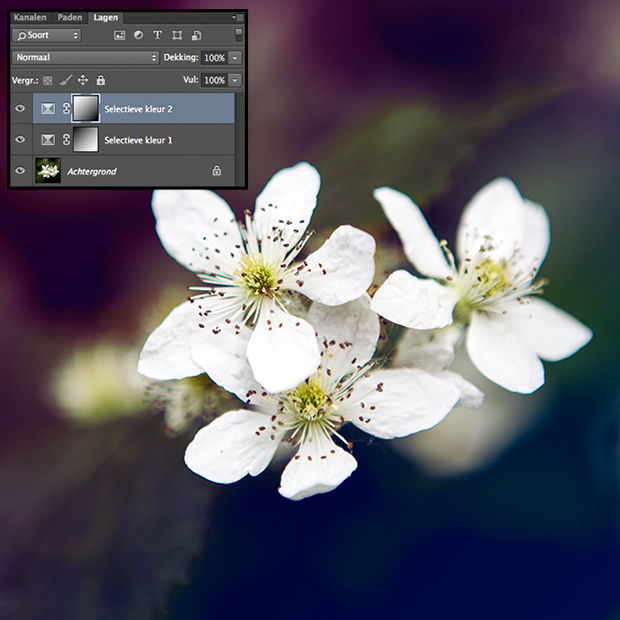This screenshot has width=620, height=620.
Task: Lock all padlock icon beside Vergr.
Action: coord(101,80)
